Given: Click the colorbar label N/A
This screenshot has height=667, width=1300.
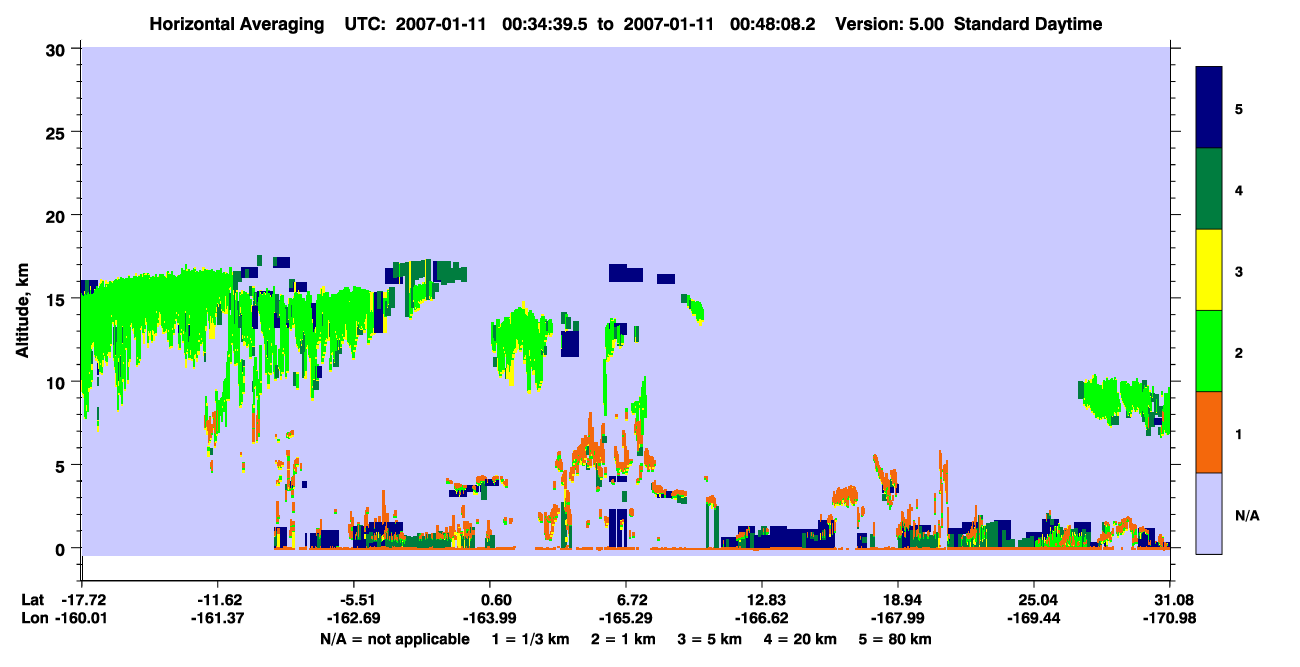Looking at the screenshot, I should pyautogui.click(x=1247, y=515).
